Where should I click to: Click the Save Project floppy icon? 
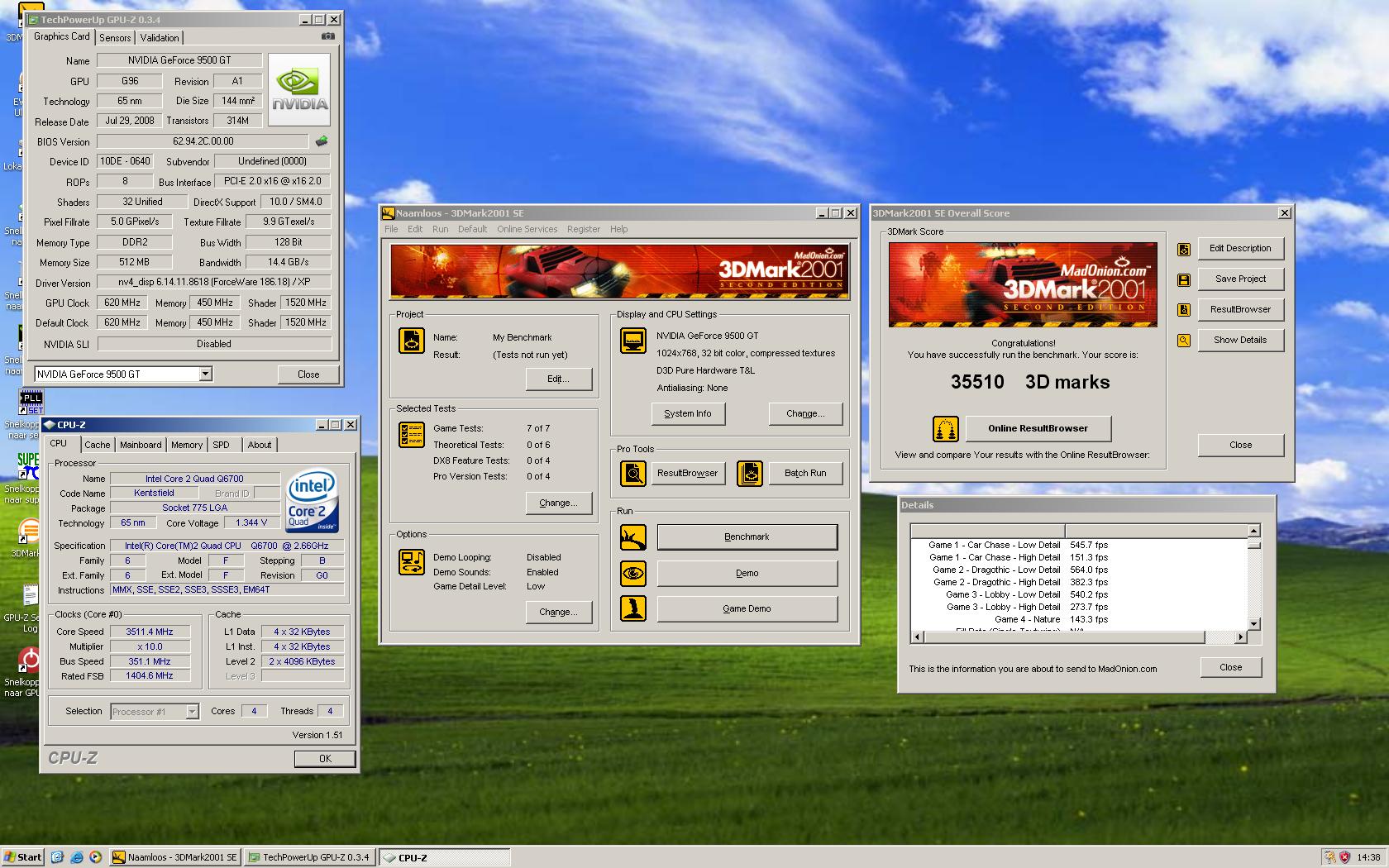coord(1184,279)
